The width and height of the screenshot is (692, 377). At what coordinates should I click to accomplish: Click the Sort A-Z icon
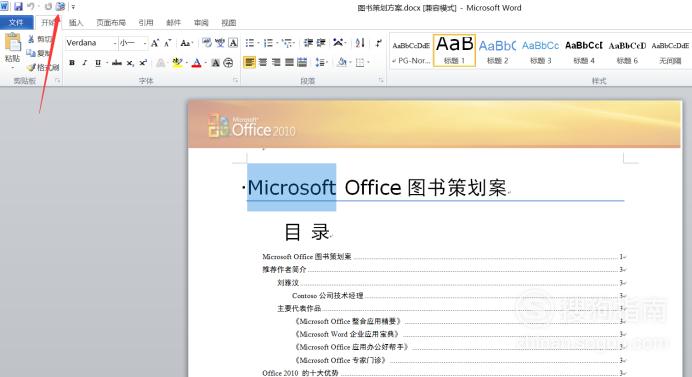point(360,42)
